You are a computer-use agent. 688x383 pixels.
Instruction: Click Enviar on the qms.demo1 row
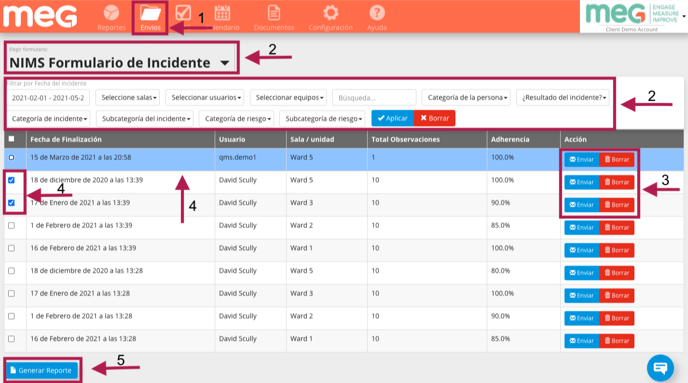click(x=582, y=159)
